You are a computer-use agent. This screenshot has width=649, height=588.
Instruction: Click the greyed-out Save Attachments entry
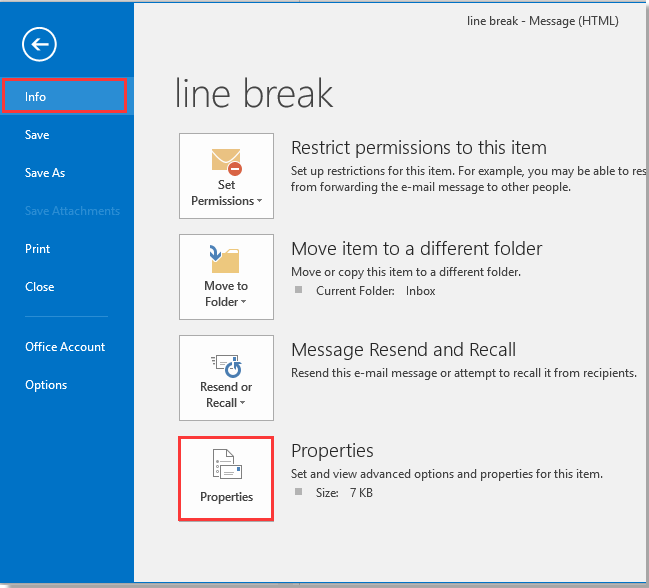(72, 211)
